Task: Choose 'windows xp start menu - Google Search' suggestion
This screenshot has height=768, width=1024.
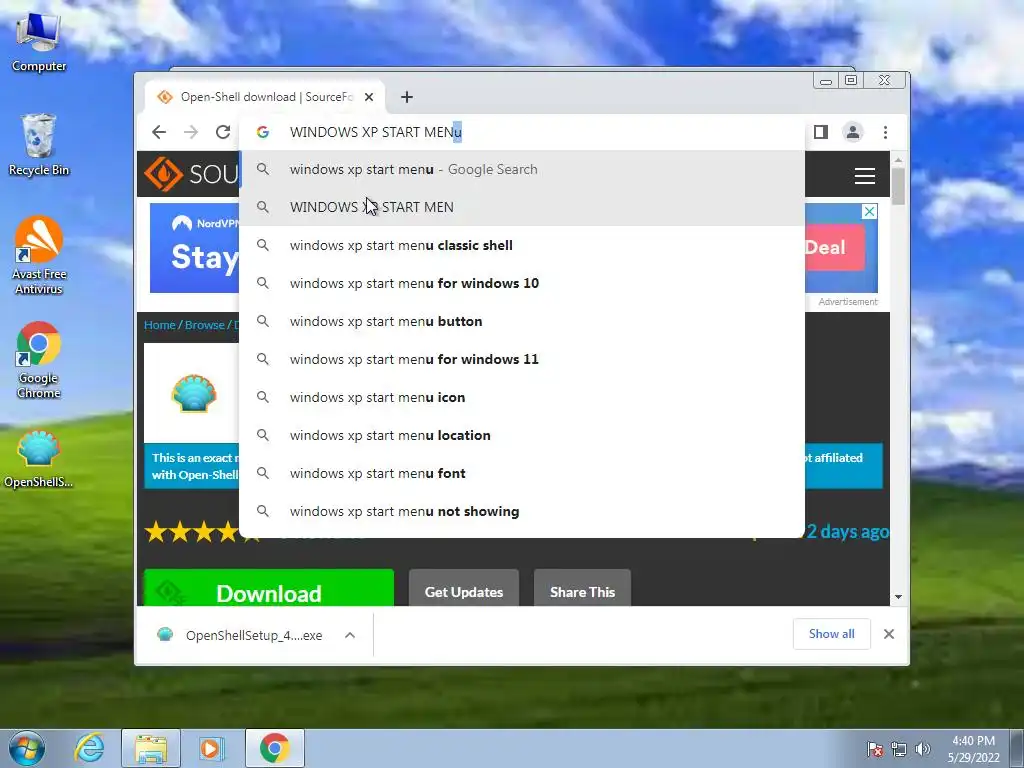Action: [522, 169]
